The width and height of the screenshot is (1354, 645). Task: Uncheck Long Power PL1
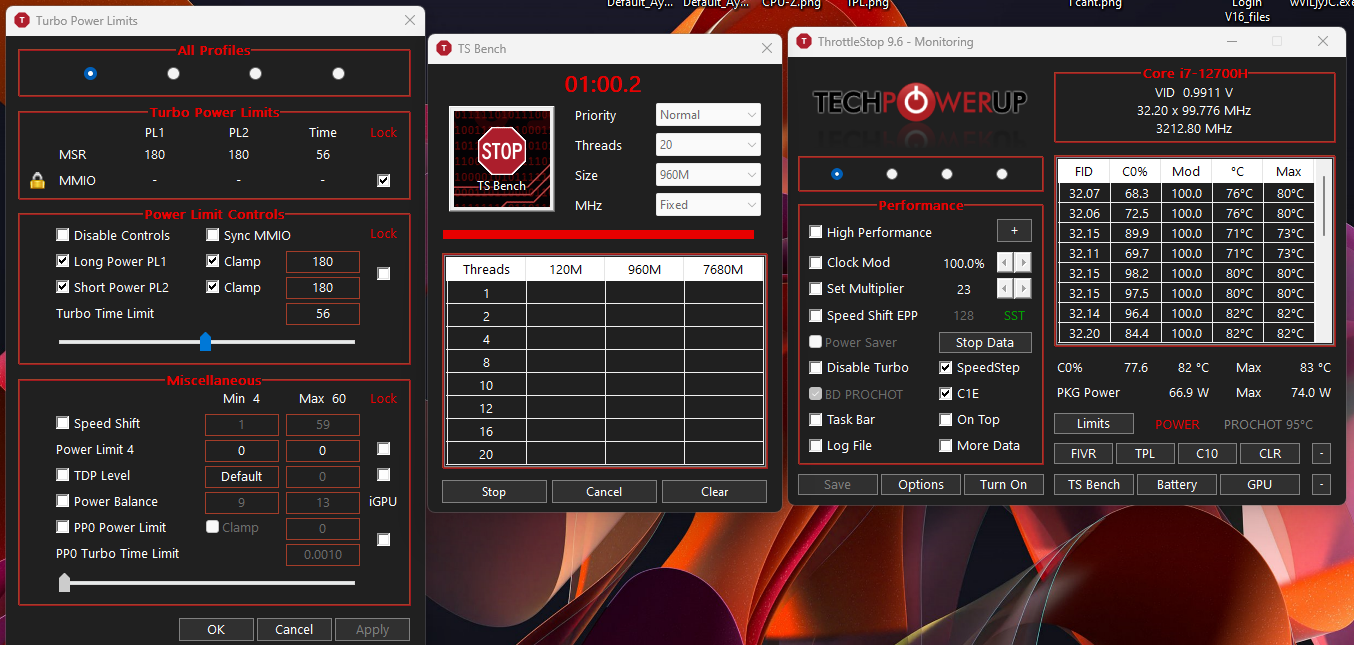(63, 261)
